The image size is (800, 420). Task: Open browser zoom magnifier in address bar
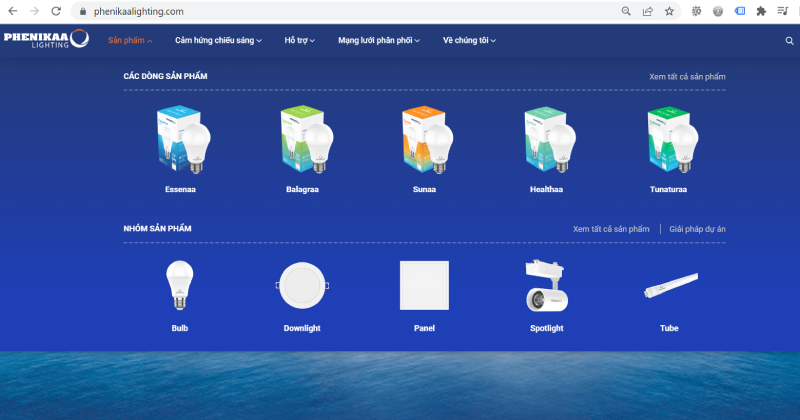click(626, 11)
